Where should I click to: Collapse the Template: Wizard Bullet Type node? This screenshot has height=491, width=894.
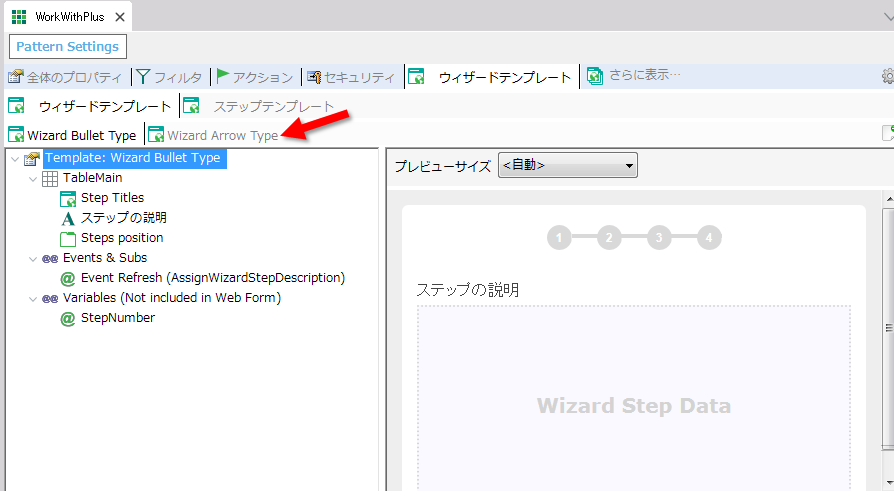click(x=15, y=159)
